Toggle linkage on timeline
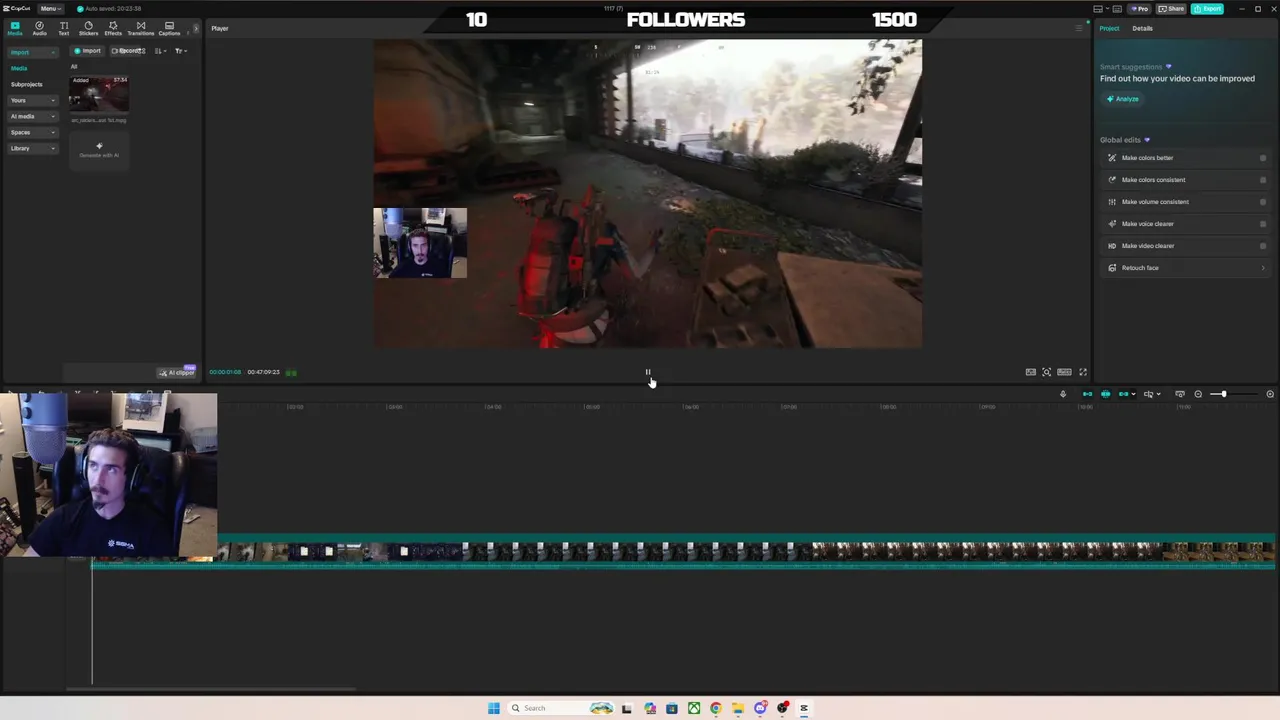1280x720 pixels. (1123, 394)
